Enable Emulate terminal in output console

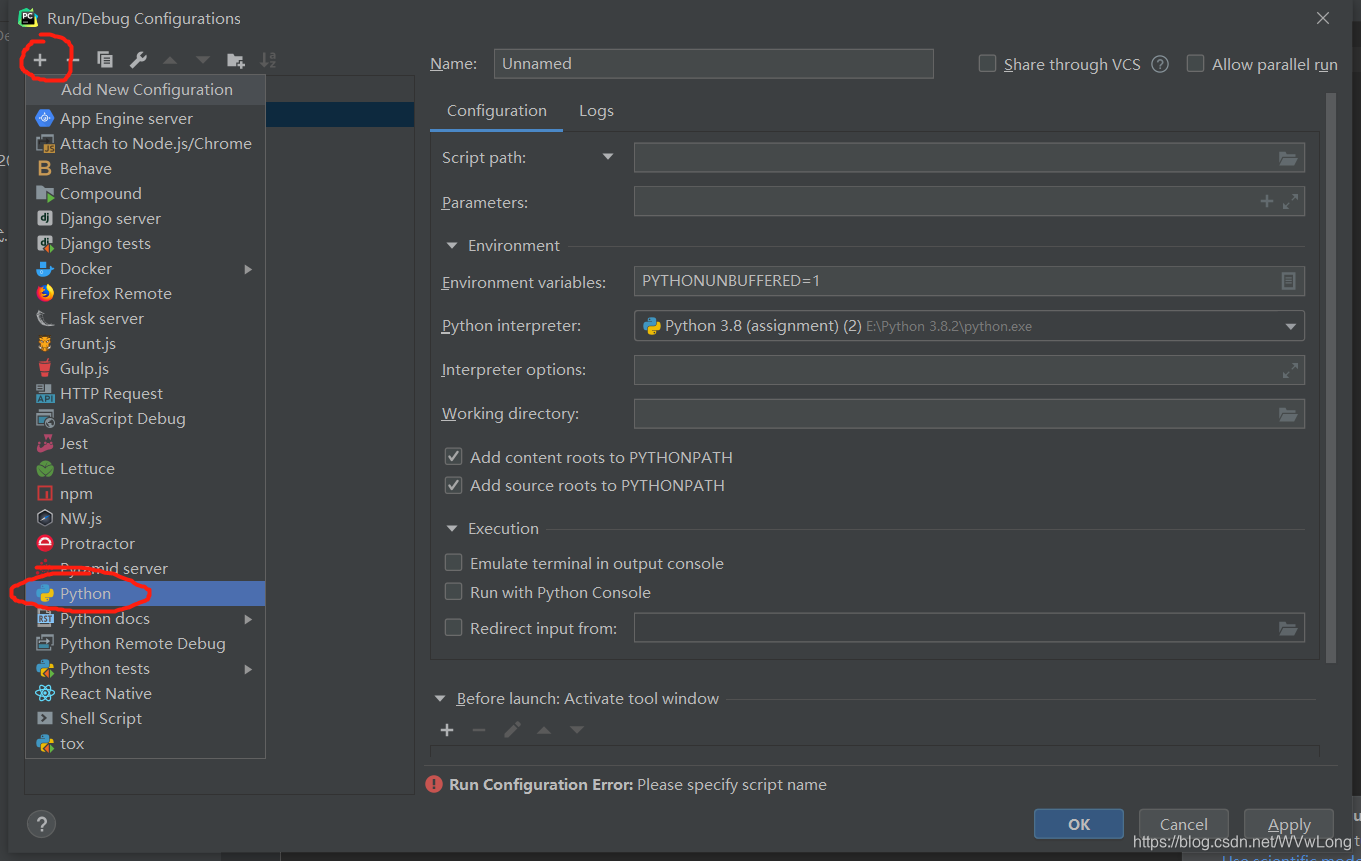453,563
